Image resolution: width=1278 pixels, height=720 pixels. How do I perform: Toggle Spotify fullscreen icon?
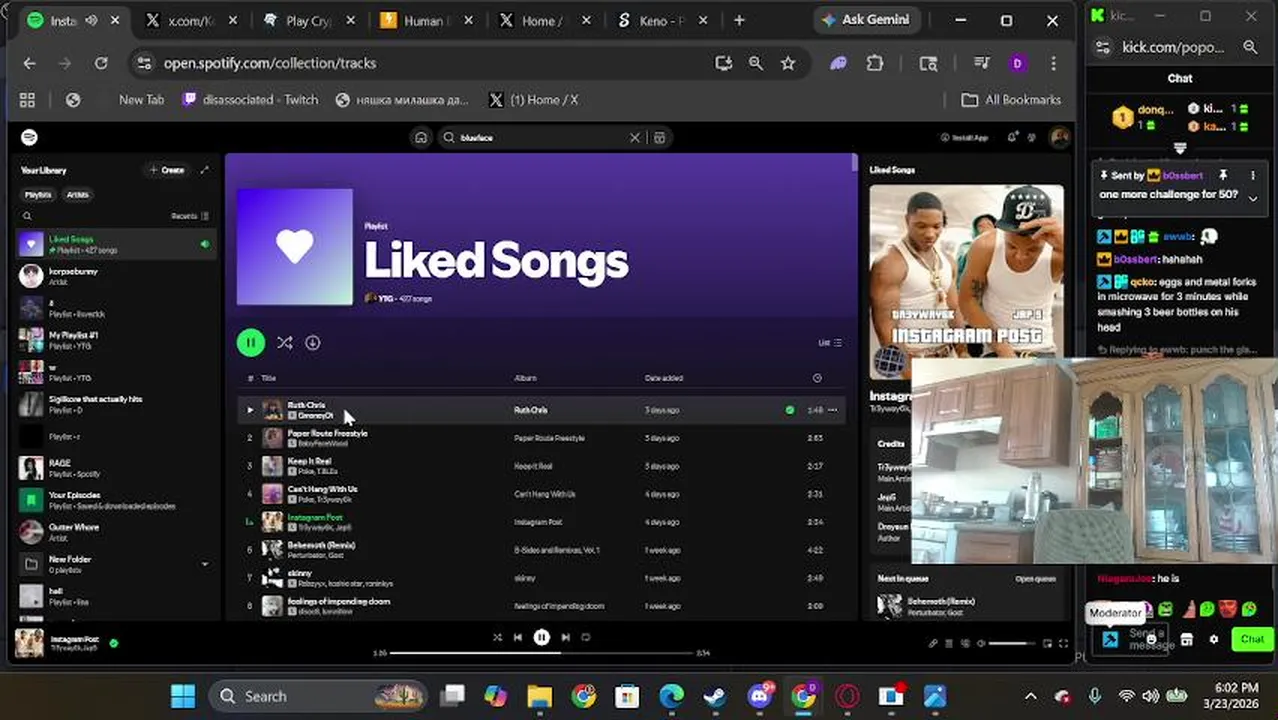(1063, 644)
